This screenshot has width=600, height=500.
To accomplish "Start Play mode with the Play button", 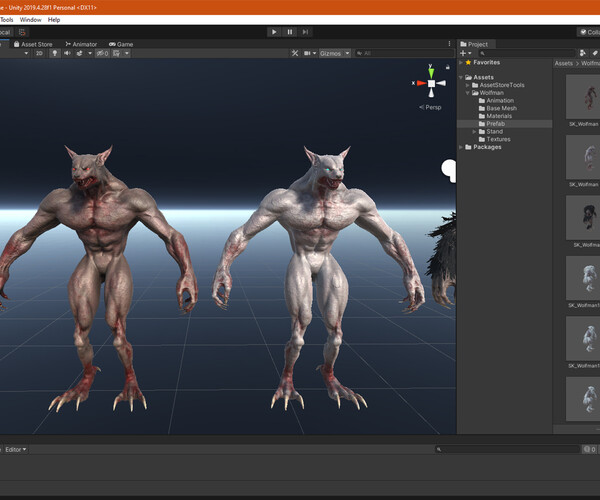I will [x=274, y=32].
